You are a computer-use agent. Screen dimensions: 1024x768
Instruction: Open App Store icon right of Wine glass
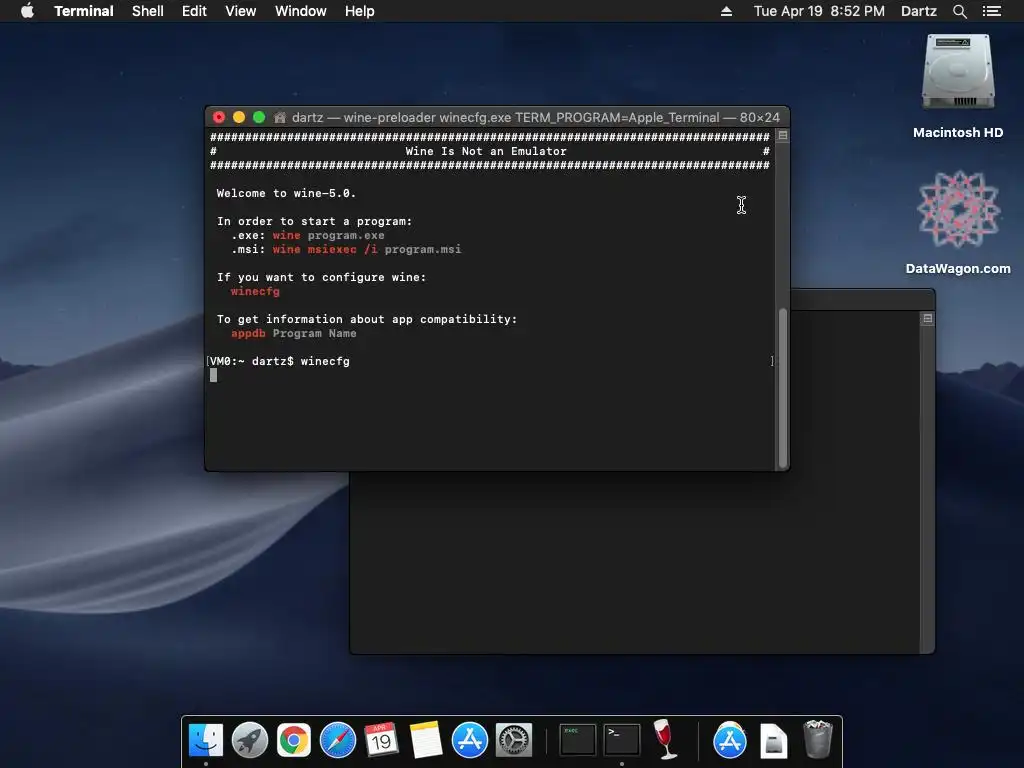[x=729, y=740]
